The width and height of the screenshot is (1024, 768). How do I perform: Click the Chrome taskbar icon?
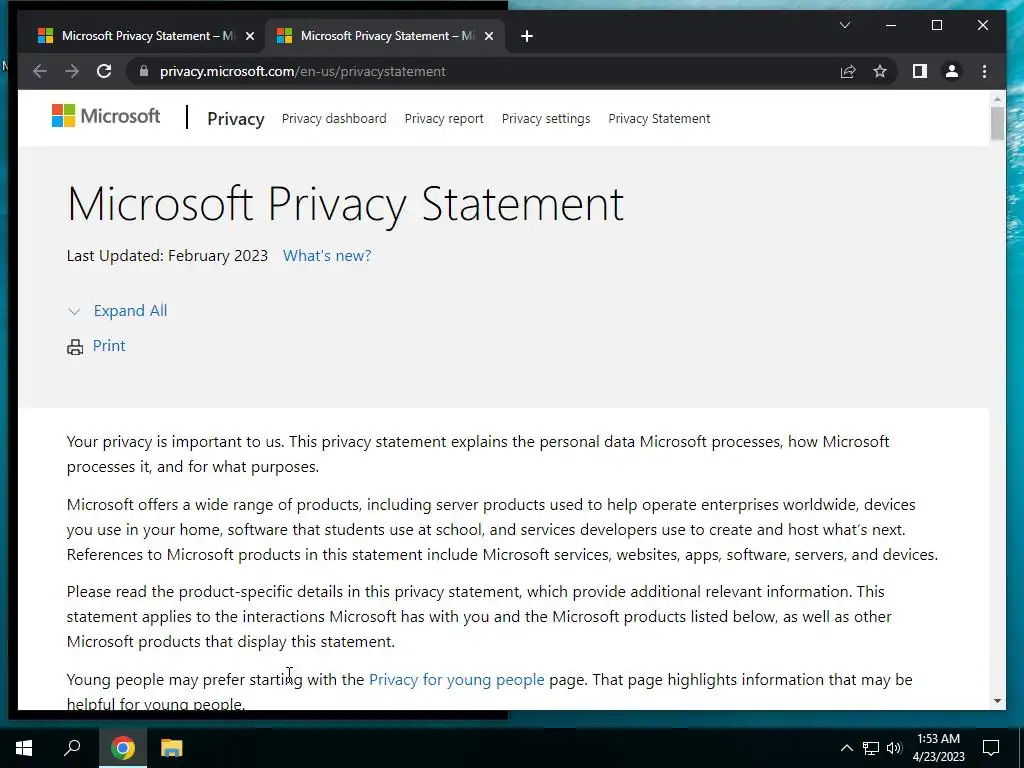pyautogui.click(x=122, y=748)
